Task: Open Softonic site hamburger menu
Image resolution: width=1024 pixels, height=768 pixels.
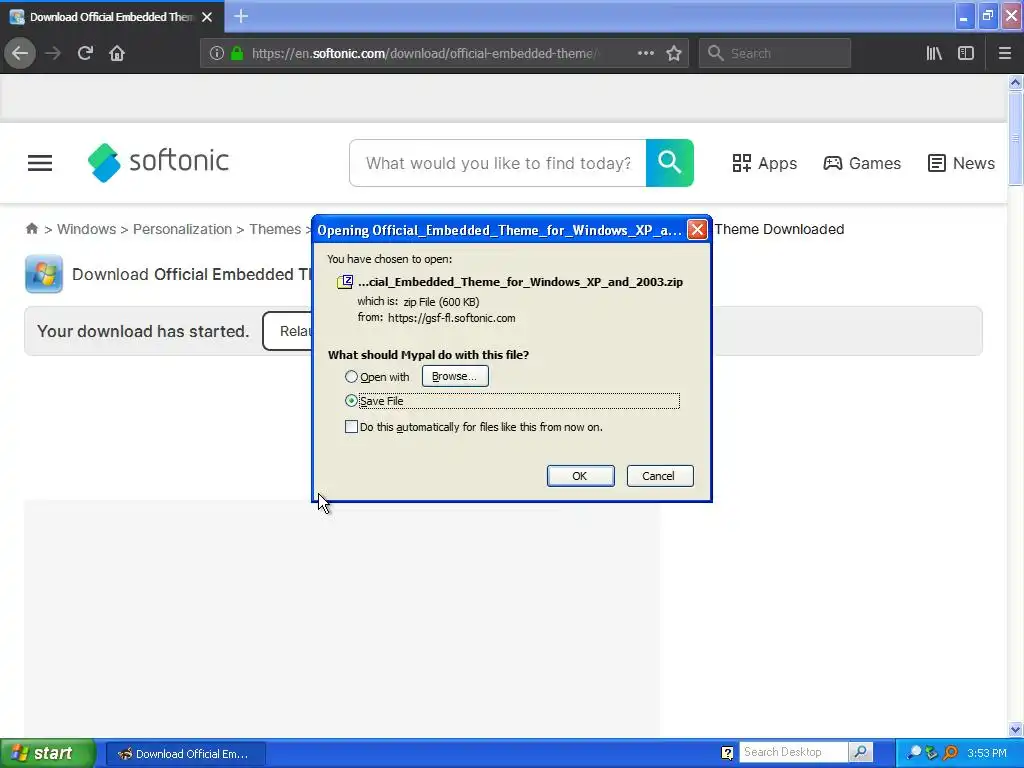Action: (x=40, y=163)
